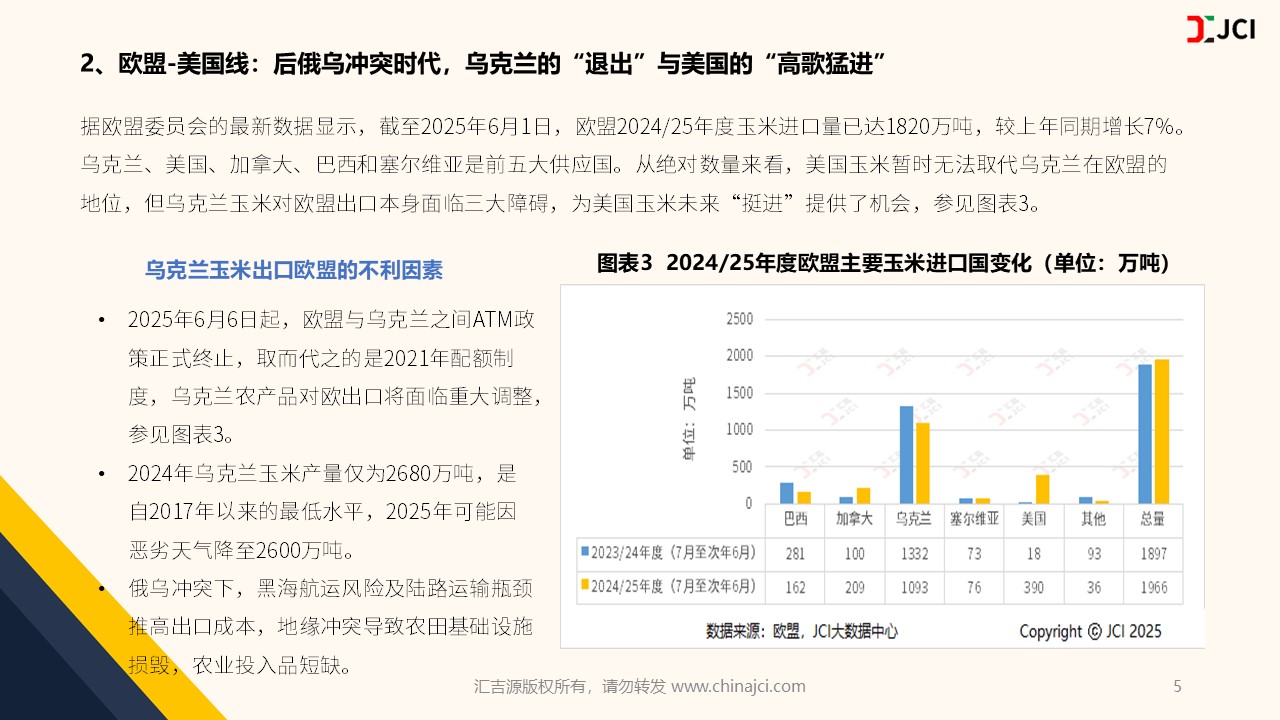The image size is (1280, 720).
Task: Open the www.chinajci.com link in the footer
Action: pyautogui.click(x=738, y=686)
